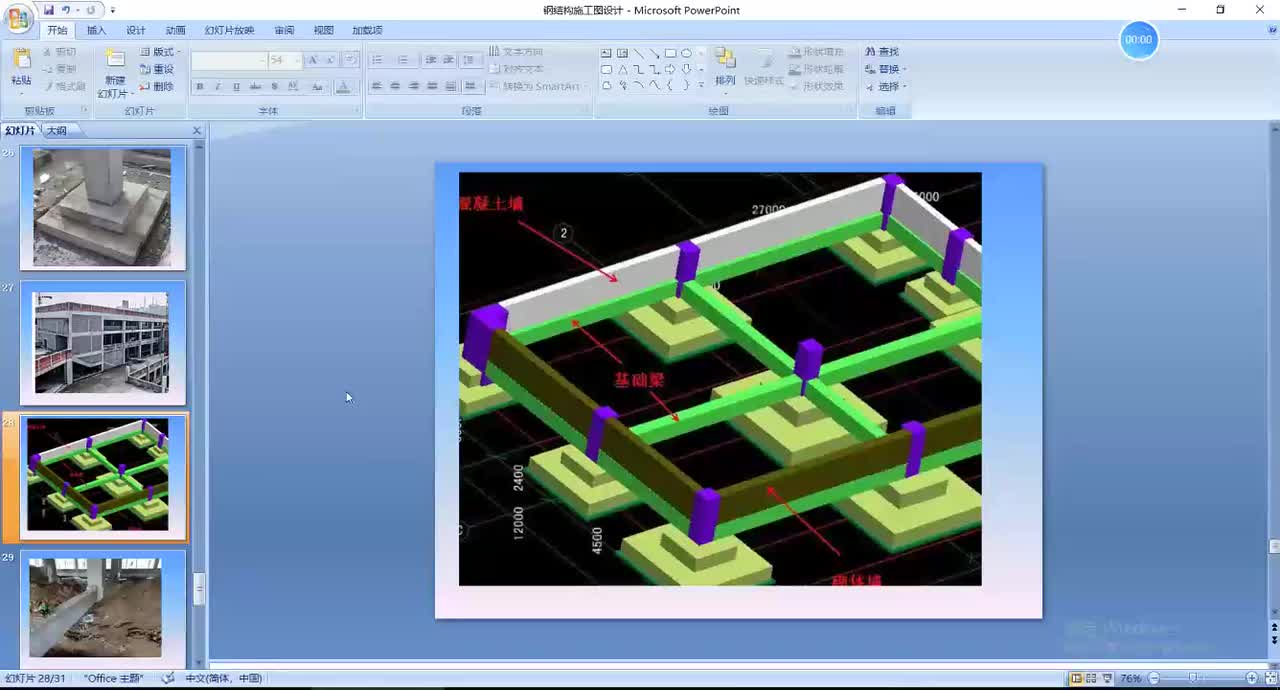Align text left in paragraph group
Viewport: 1280px width, 690px height.
[377, 87]
